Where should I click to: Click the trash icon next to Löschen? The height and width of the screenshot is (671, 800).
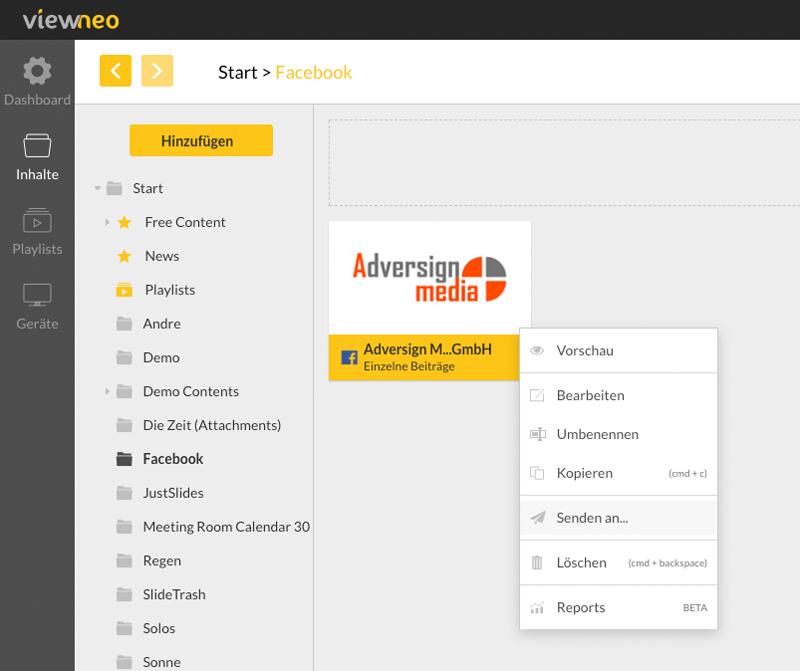(x=537, y=563)
